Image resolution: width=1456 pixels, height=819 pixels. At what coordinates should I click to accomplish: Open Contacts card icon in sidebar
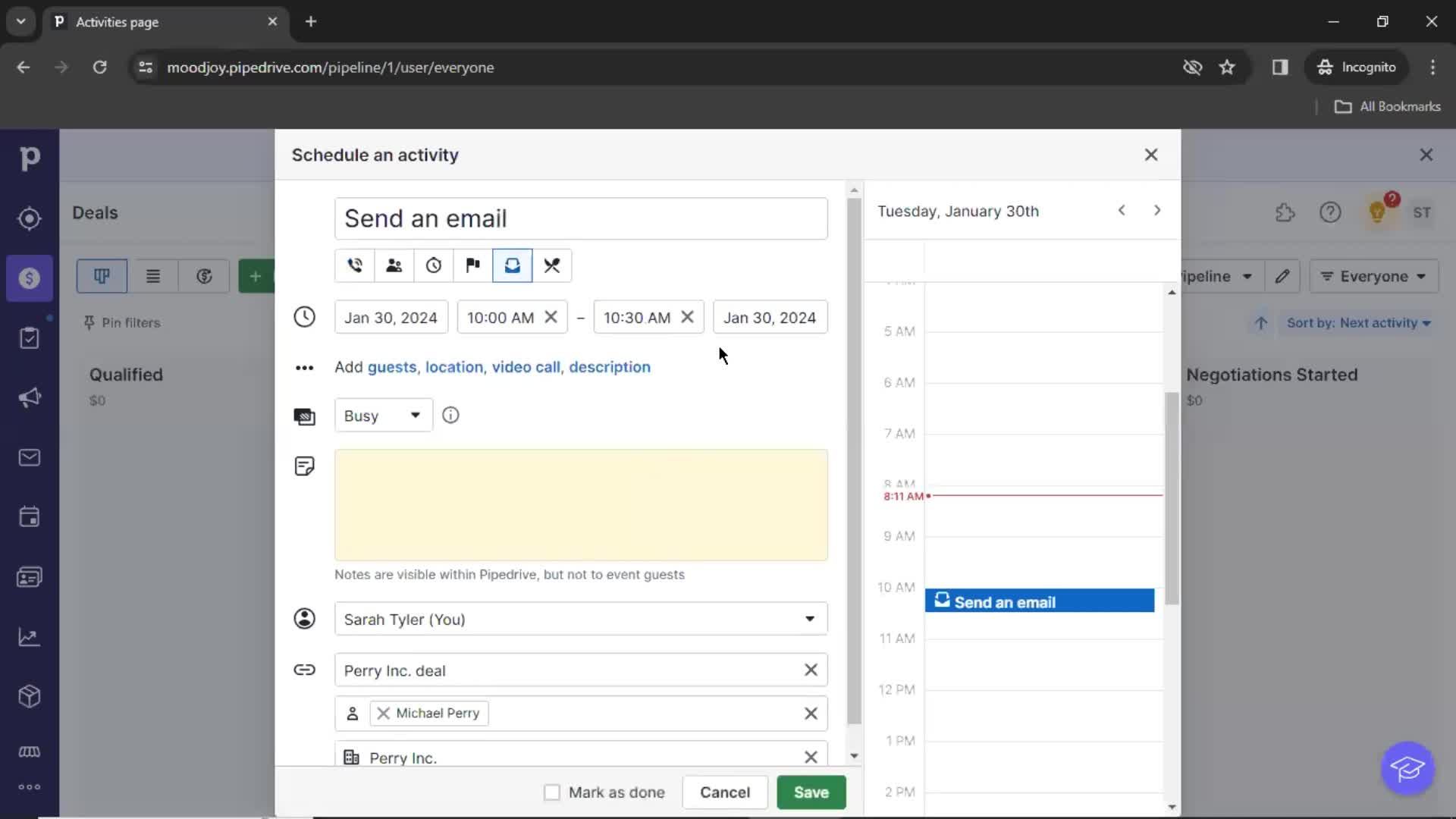tap(30, 577)
